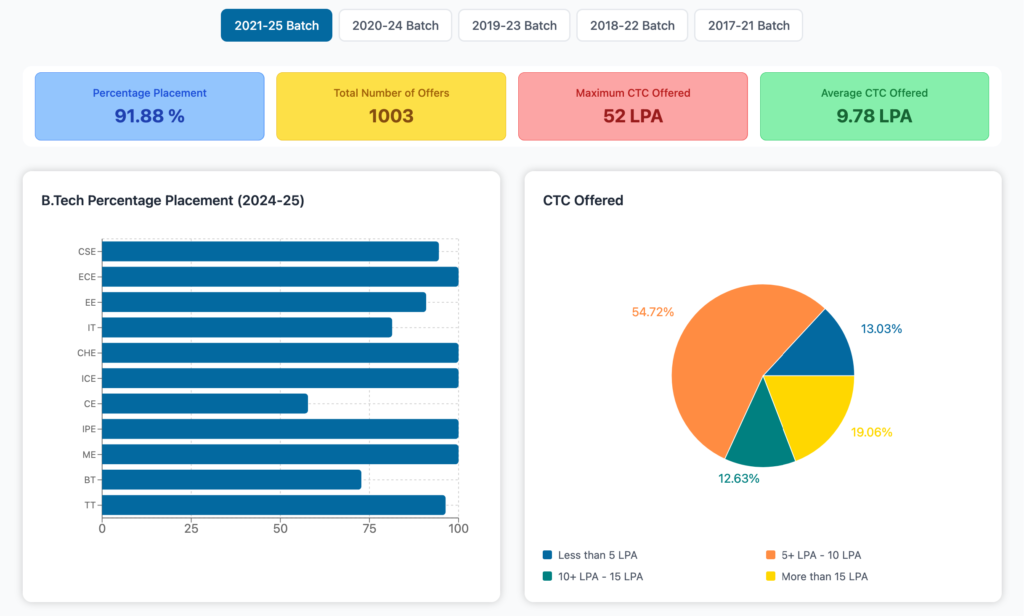
Task: Click the Percentage Placement stat card
Action: [x=150, y=106]
